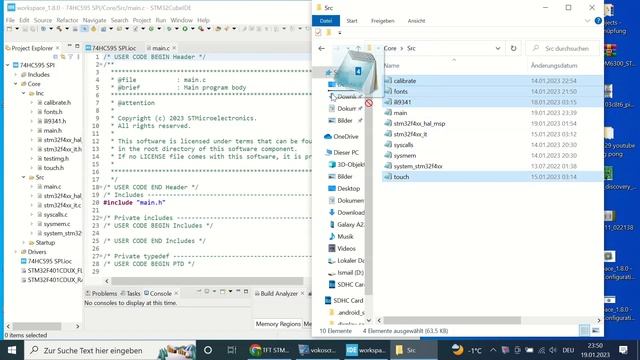Viewport: 640px width, 360px height.
Task: Click the Src durchsuchen search field
Action: tap(563, 48)
